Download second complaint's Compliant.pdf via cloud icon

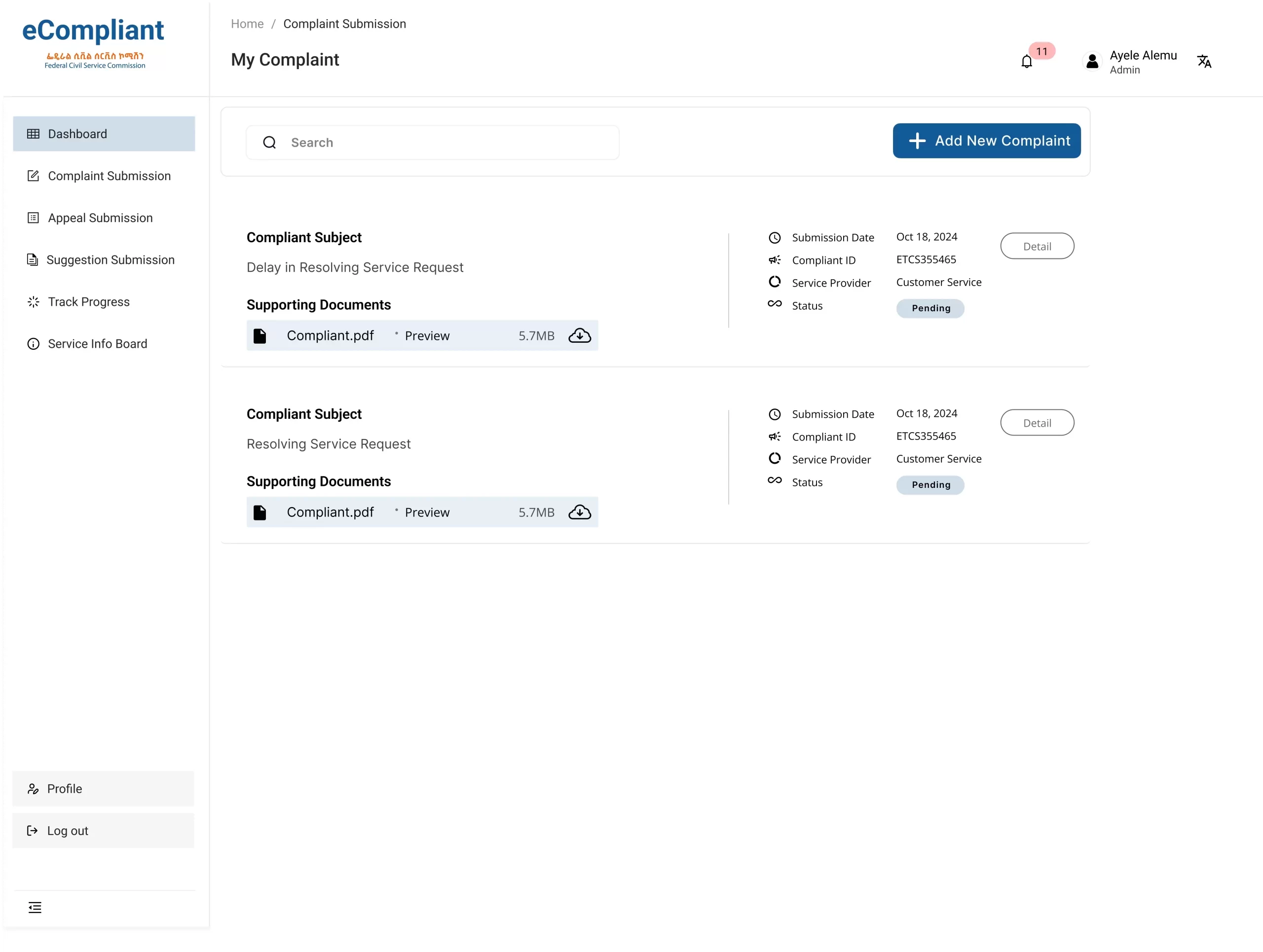point(579,512)
